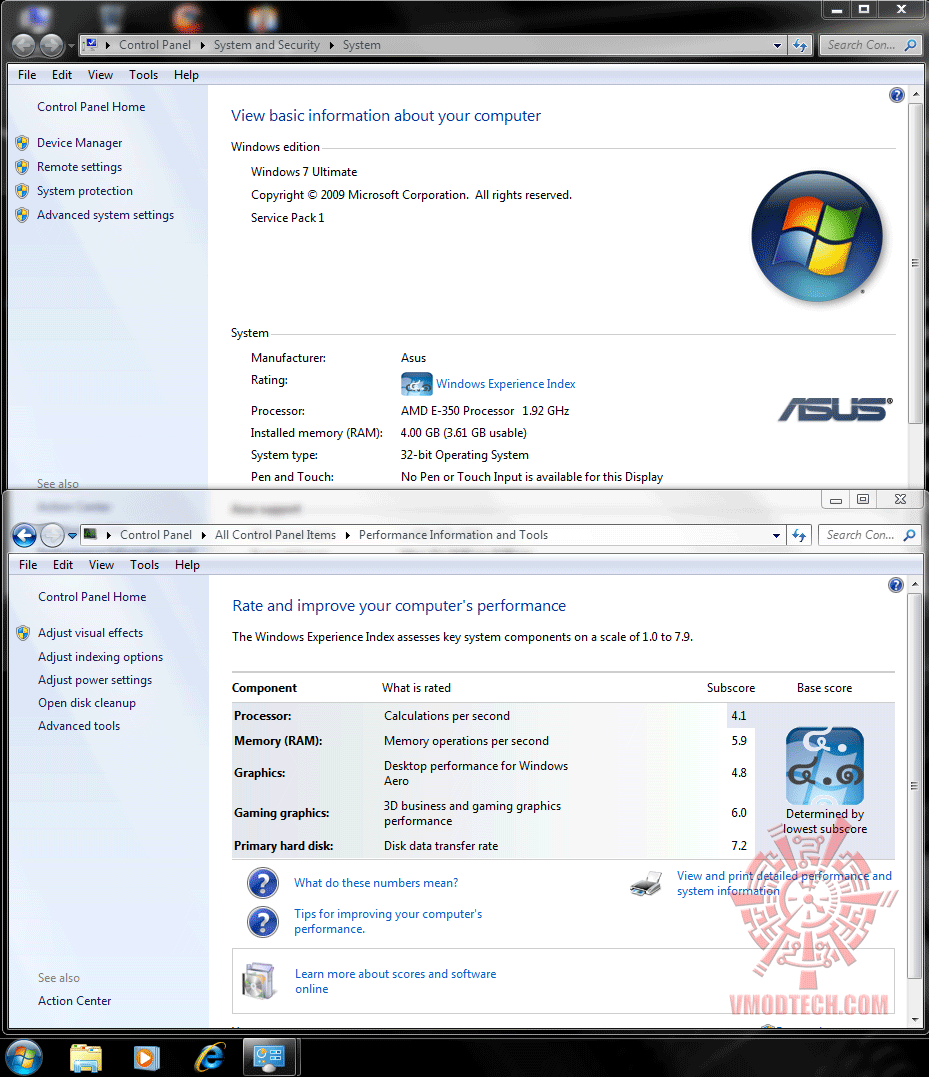This screenshot has height=1077, width=929.
Task: Open Windows Media Player from taskbar
Action: [x=146, y=1058]
